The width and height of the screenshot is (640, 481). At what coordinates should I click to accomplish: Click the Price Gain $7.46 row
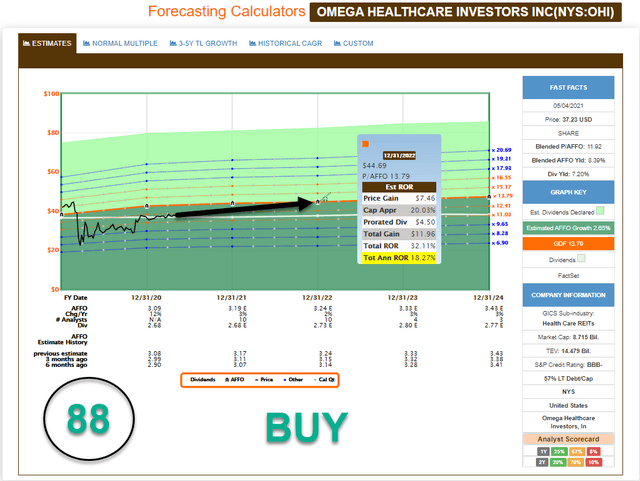[399, 198]
